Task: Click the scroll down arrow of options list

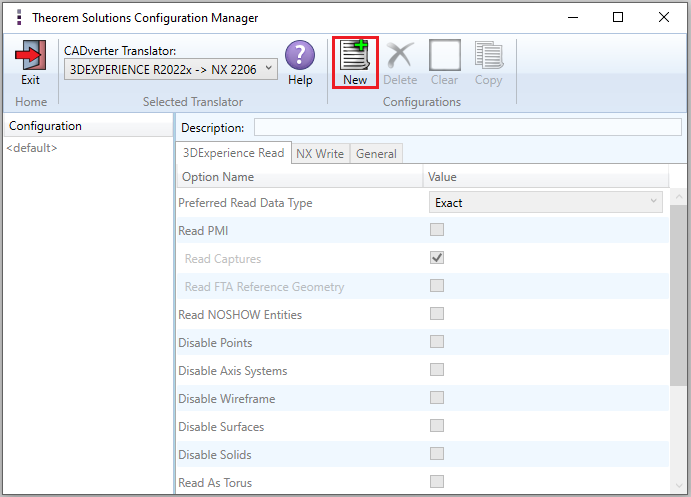Action: 679,486
